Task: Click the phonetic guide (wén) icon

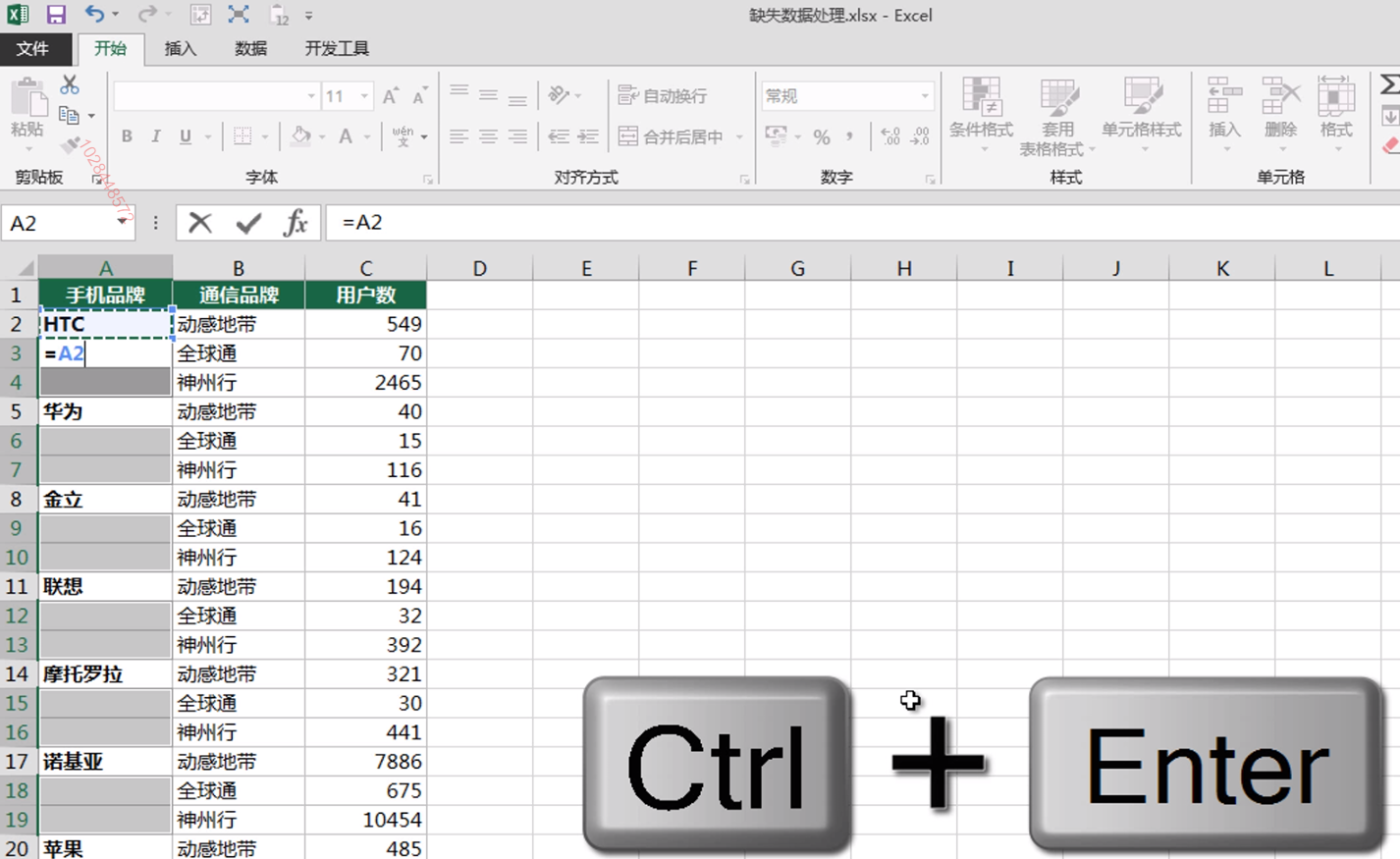Action: pyautogui.click(x=403, y=136)
